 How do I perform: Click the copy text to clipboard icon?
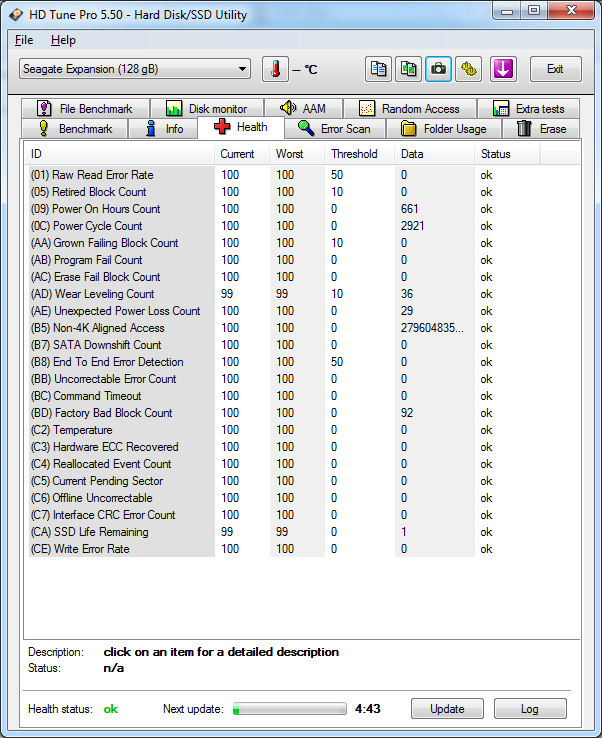379,69
